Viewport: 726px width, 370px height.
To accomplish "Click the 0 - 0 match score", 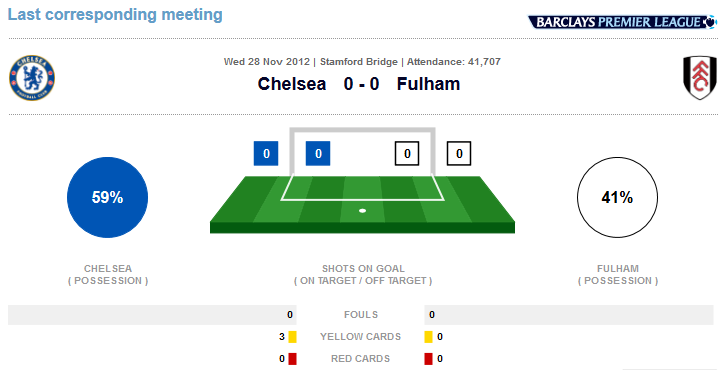I will 362,84.
